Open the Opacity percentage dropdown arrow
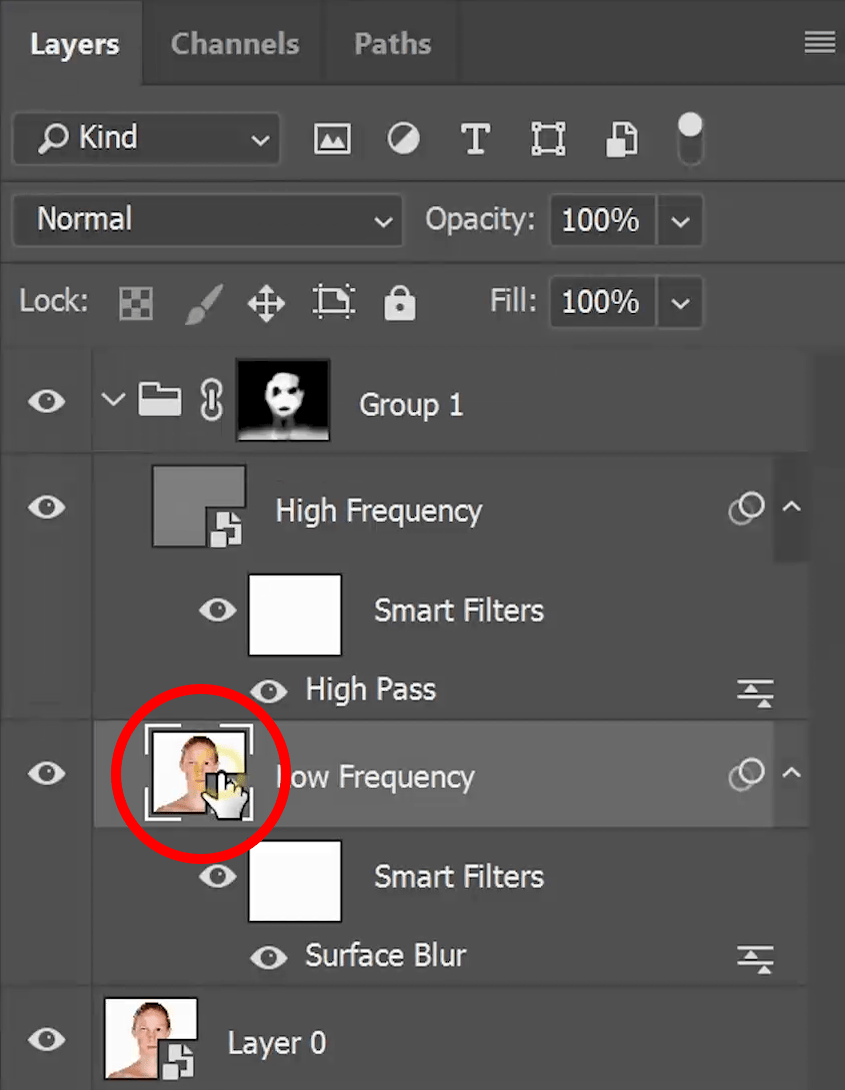 coord(681,220)
